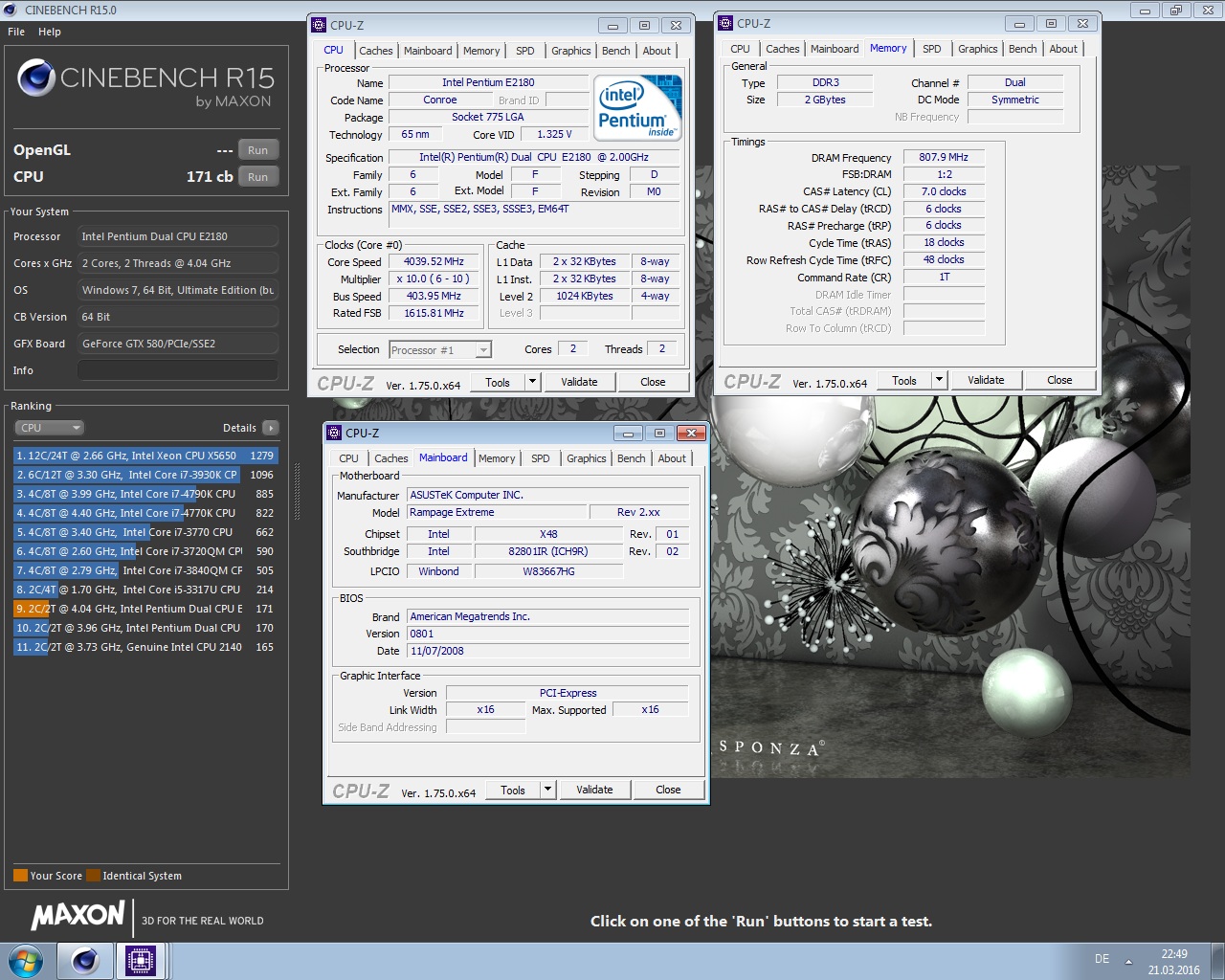Image resolution: width=1225 pixels, height=980 pixels.
Task: Click Validate in the Mainboard window
Action: point(594,790)
